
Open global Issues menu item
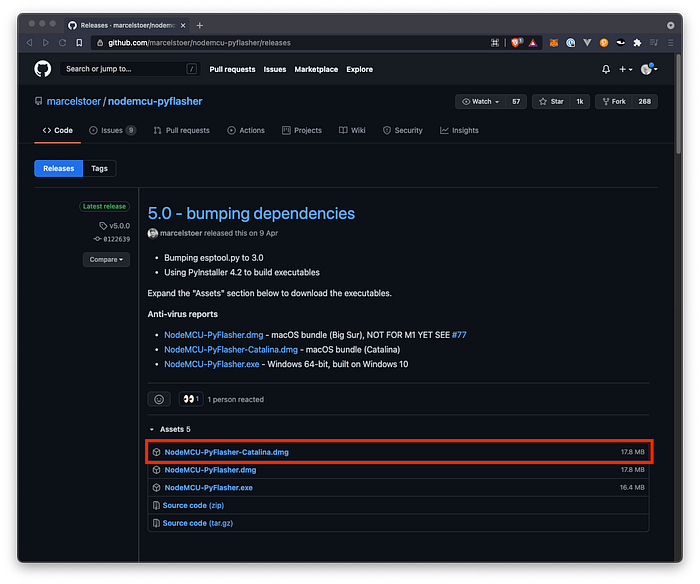275,69
